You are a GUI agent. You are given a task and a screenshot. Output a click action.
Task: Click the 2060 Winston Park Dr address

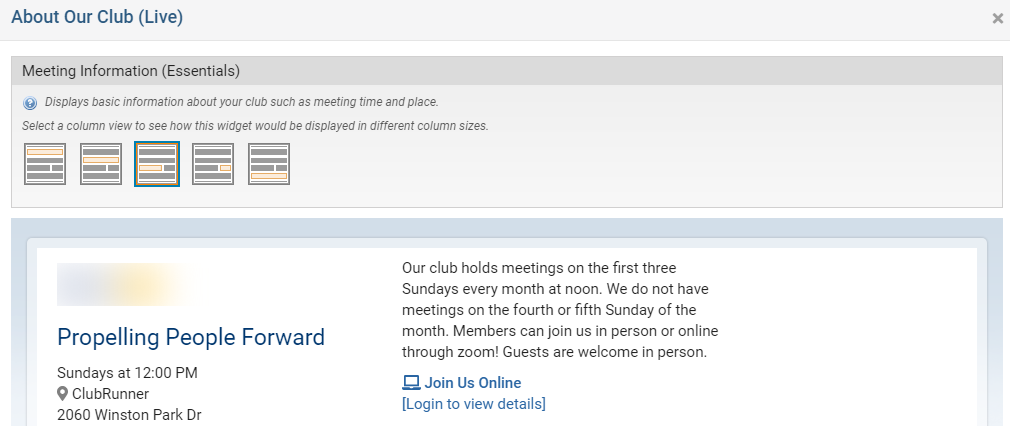pos(129,414)
